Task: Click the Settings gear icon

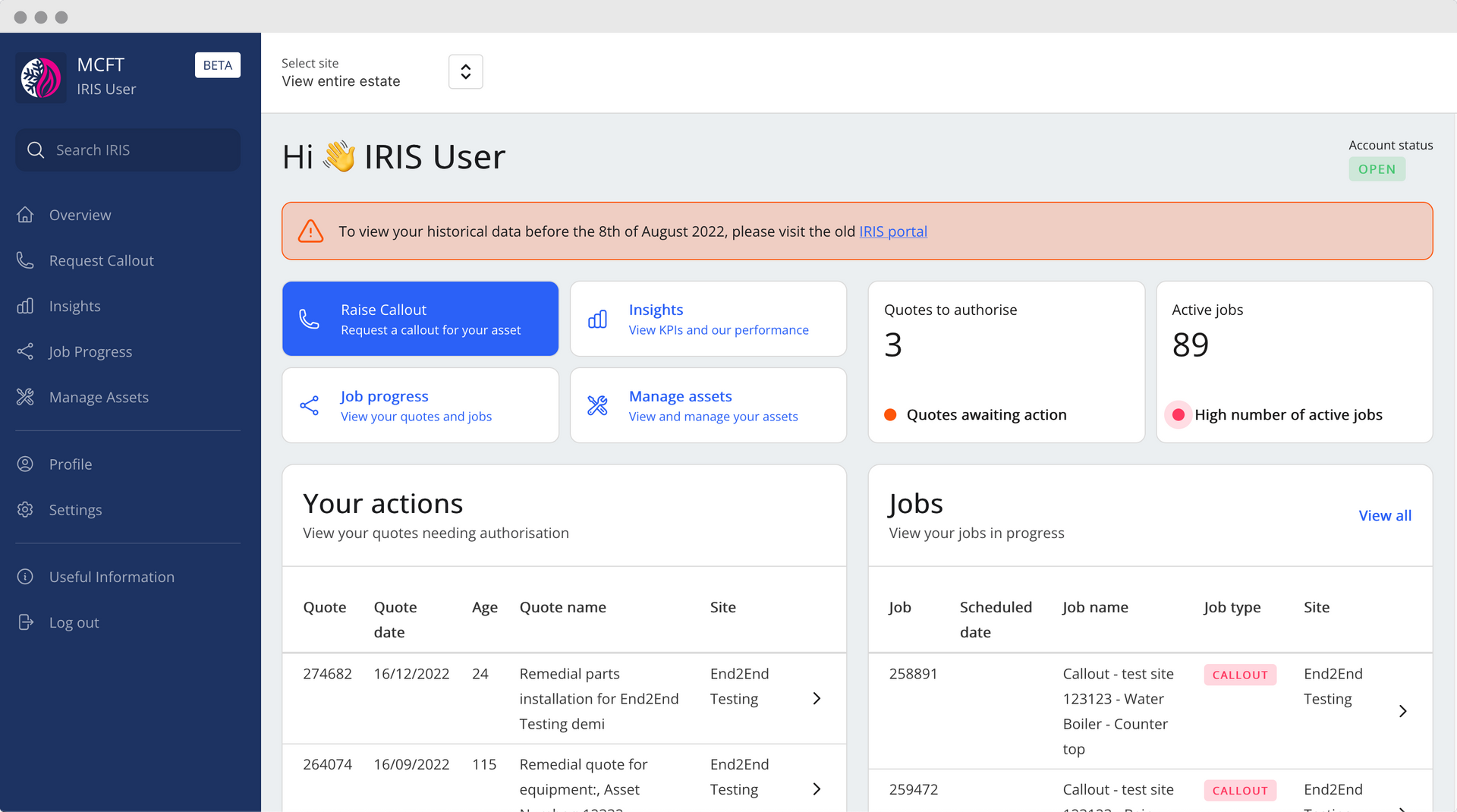Action: 25,509
